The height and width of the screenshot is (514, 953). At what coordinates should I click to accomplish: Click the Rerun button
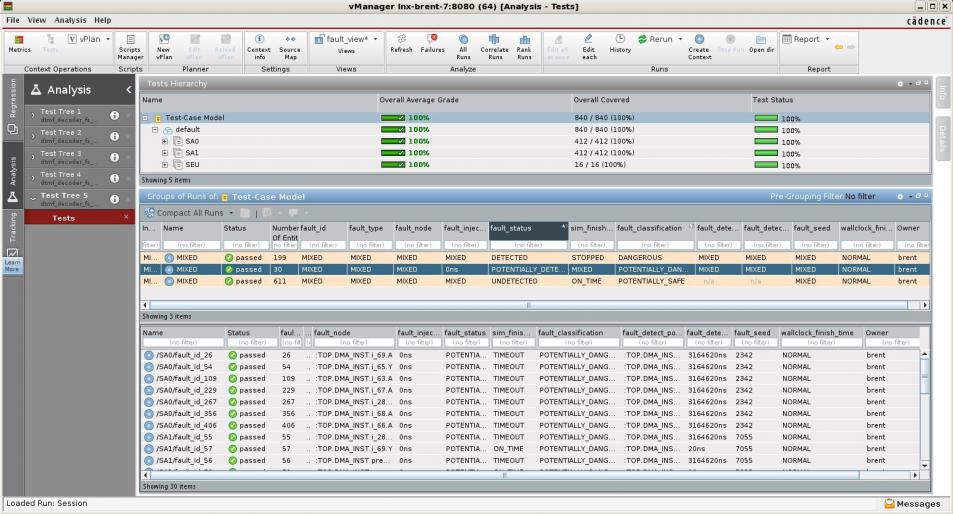(655, 39)
